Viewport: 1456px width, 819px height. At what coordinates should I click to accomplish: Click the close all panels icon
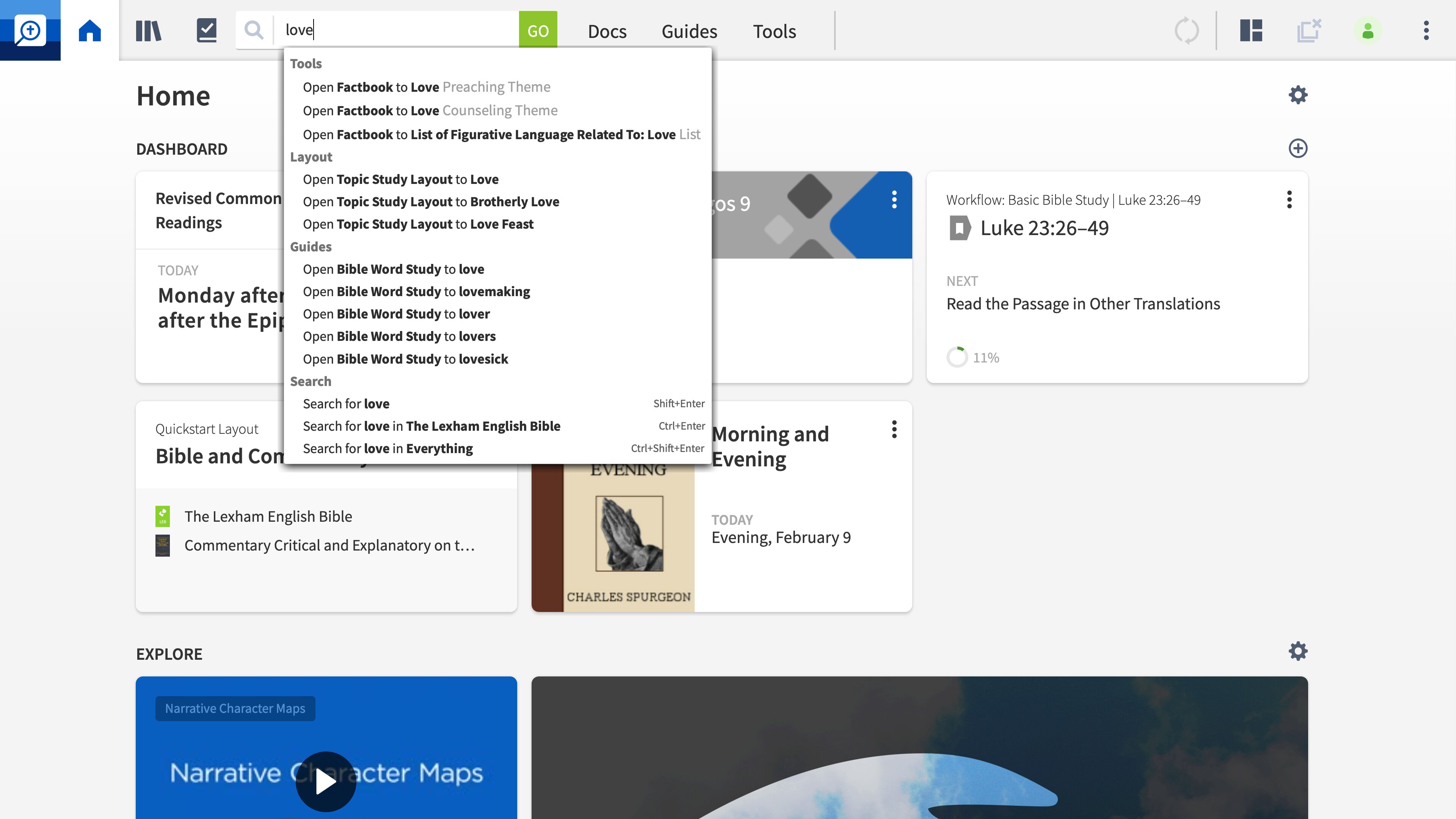point(1309,30)
